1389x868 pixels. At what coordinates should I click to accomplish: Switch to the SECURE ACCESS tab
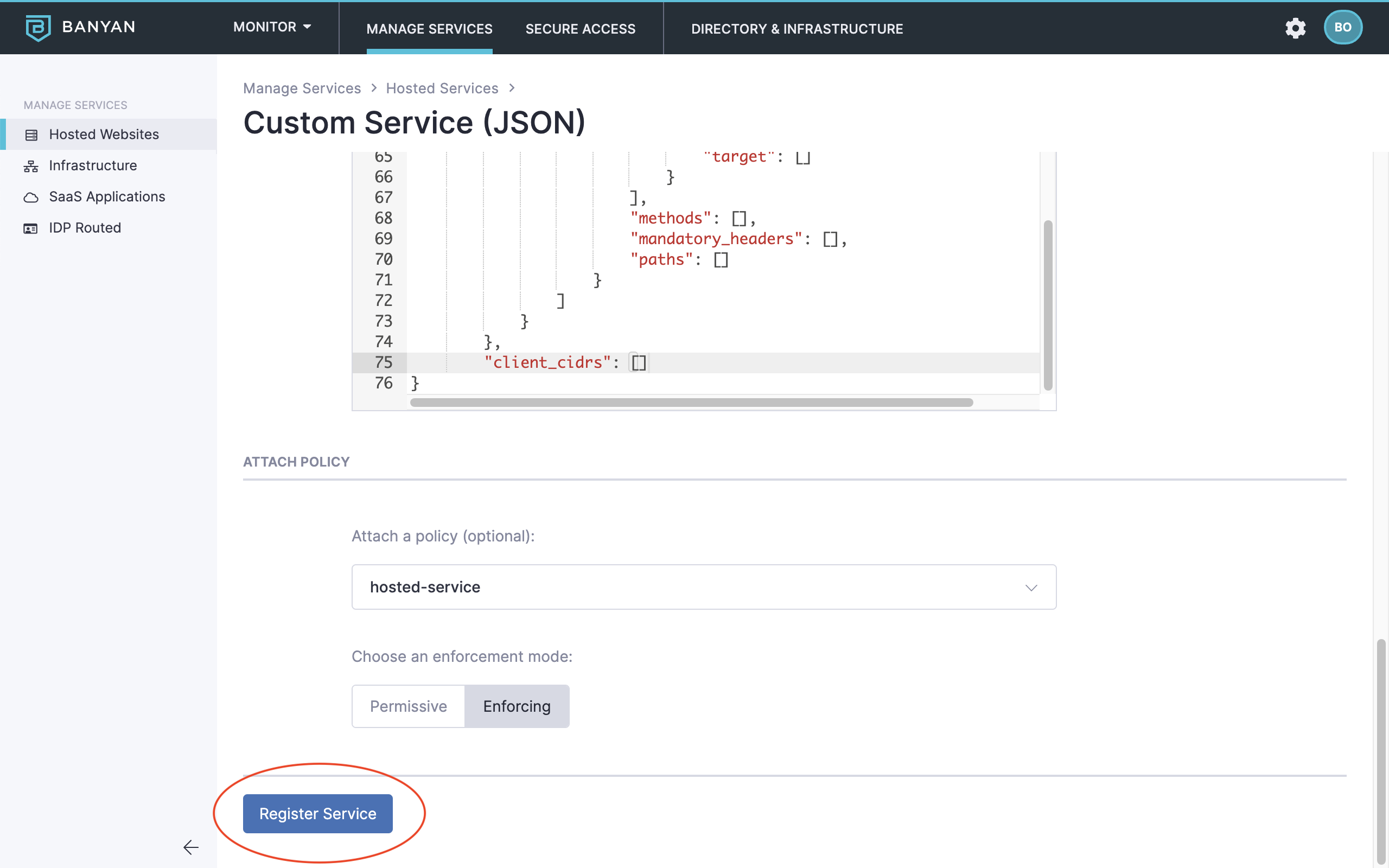(580, 29)
